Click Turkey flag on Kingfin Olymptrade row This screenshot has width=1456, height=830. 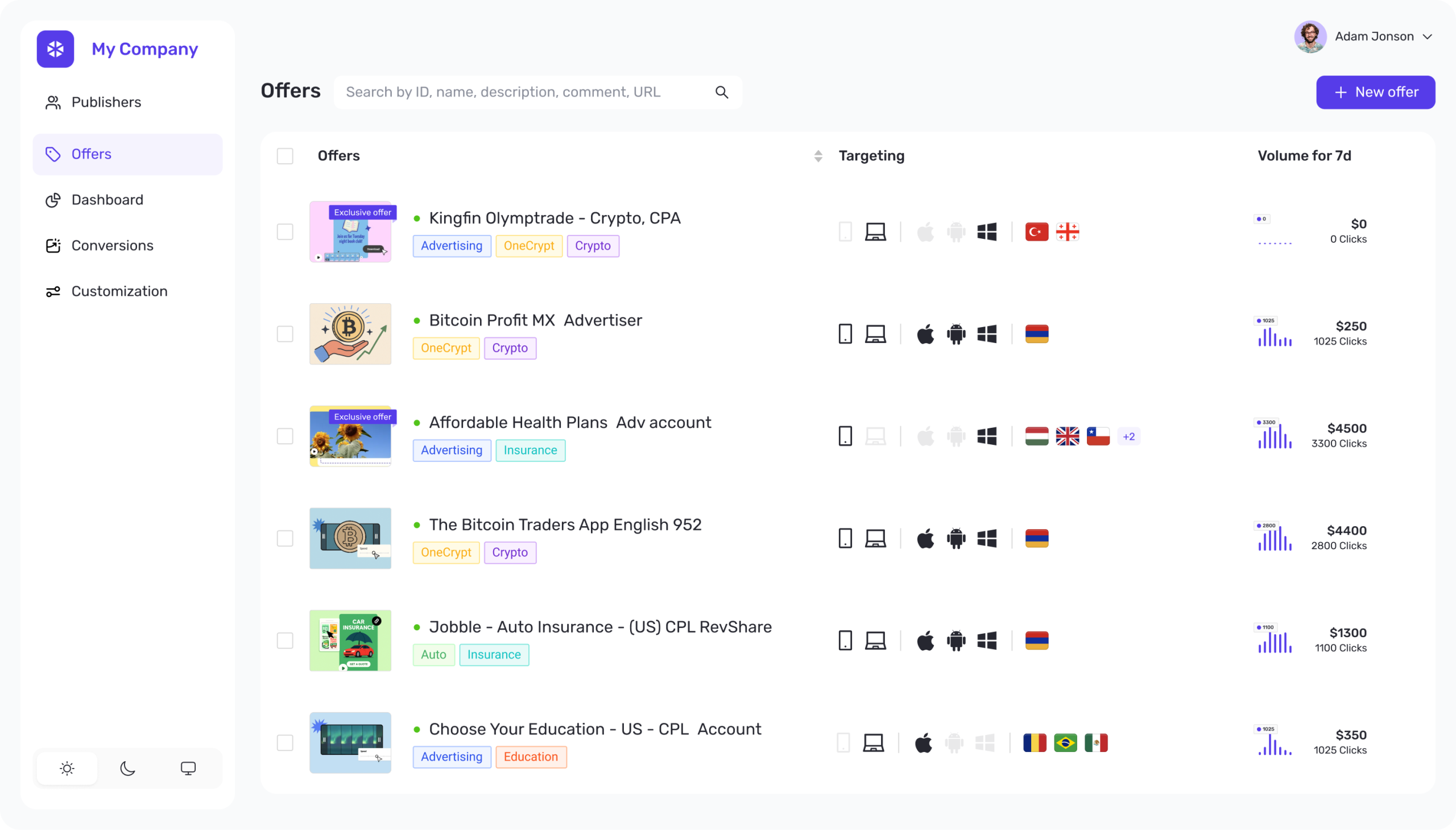1036,232
